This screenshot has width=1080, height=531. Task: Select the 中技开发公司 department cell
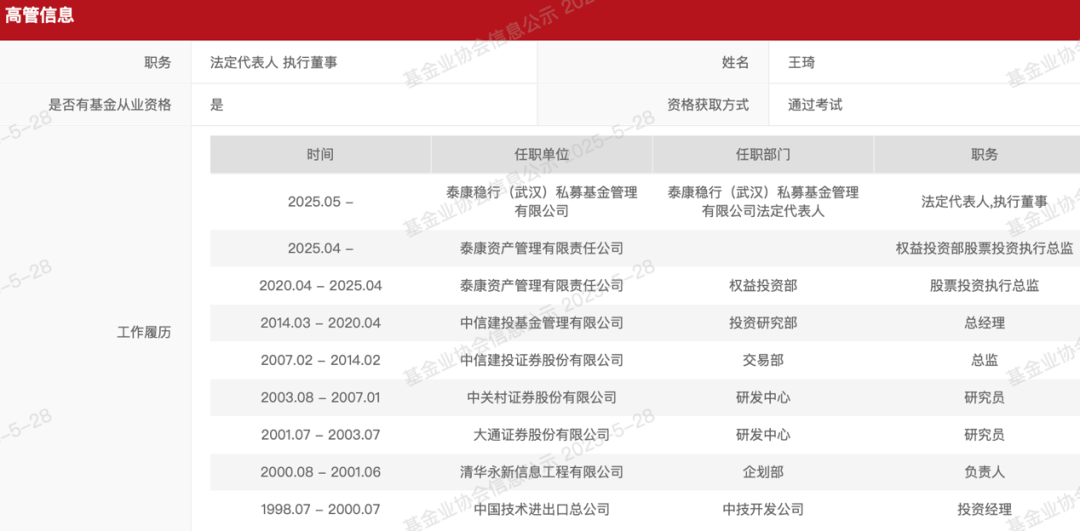click(763, 510)
